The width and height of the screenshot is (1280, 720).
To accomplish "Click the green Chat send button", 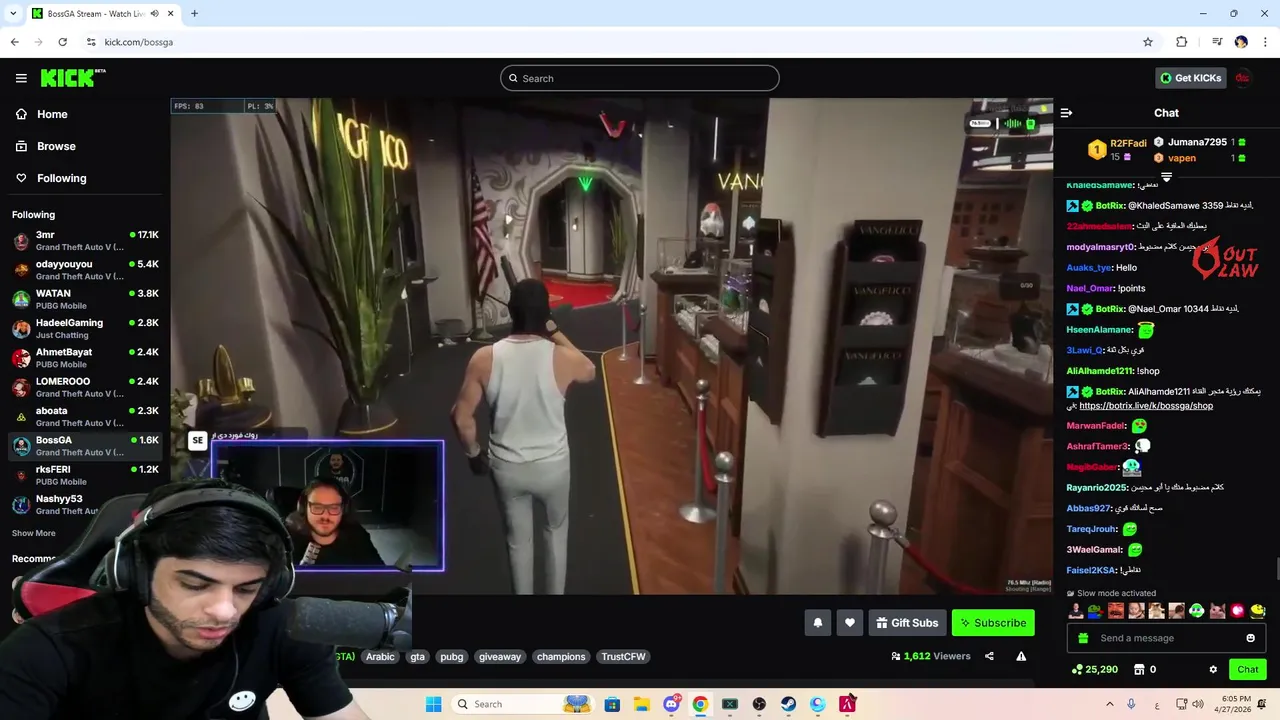I will point(1248,669).
